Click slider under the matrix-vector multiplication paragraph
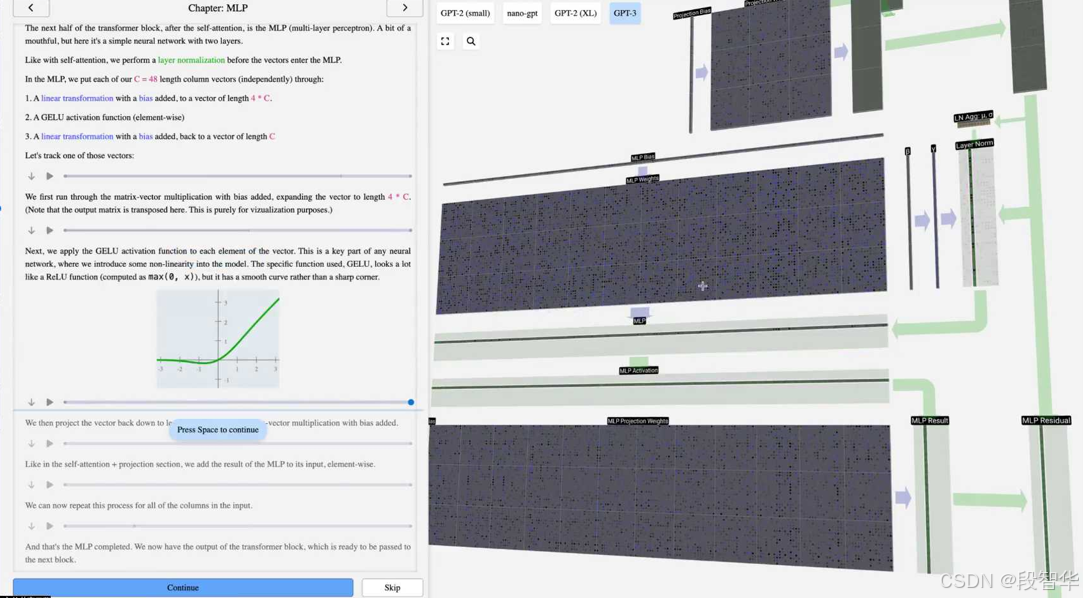 pos(238,230)
